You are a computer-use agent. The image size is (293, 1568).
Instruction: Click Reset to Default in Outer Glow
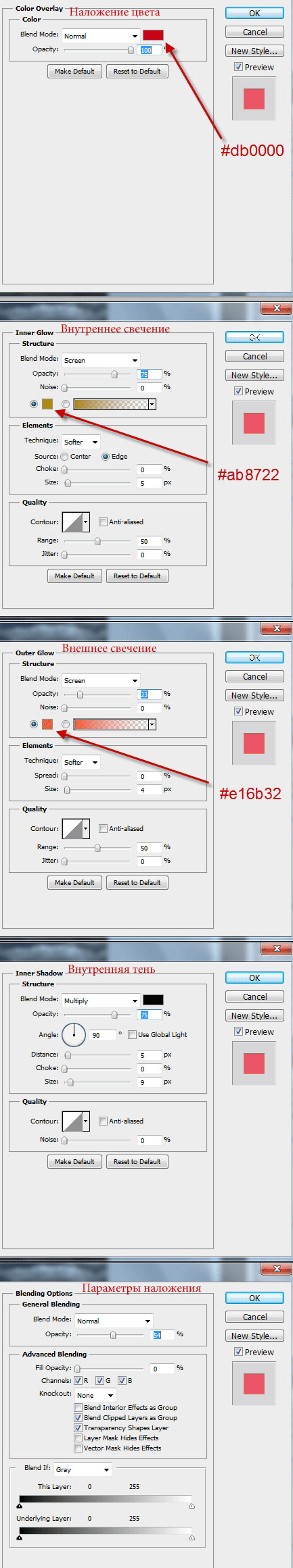137,882
